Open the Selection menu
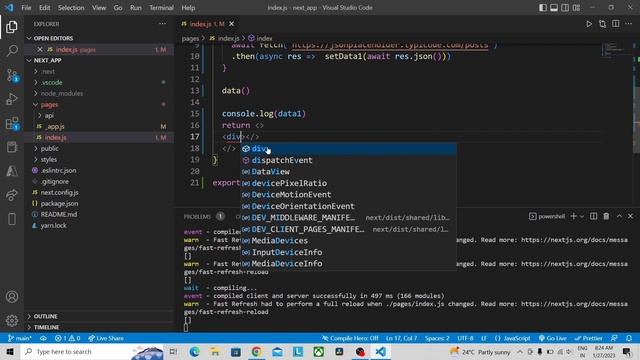Image resolution: width=640 pixels, height=360 pixels. [x=71, y=8]
